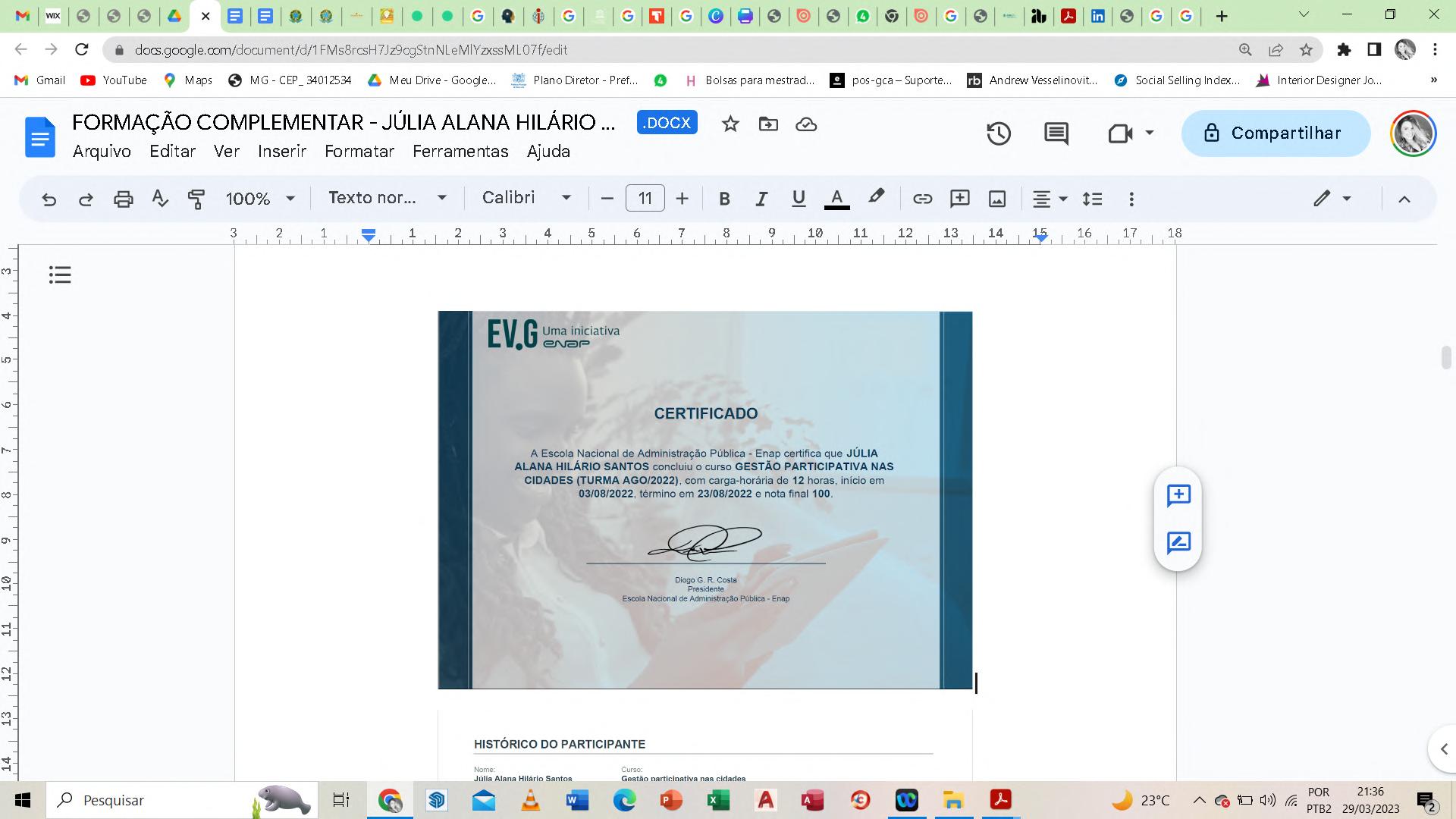
Task: Open the Texto normal style dropdown
Action: coord(387,198)
